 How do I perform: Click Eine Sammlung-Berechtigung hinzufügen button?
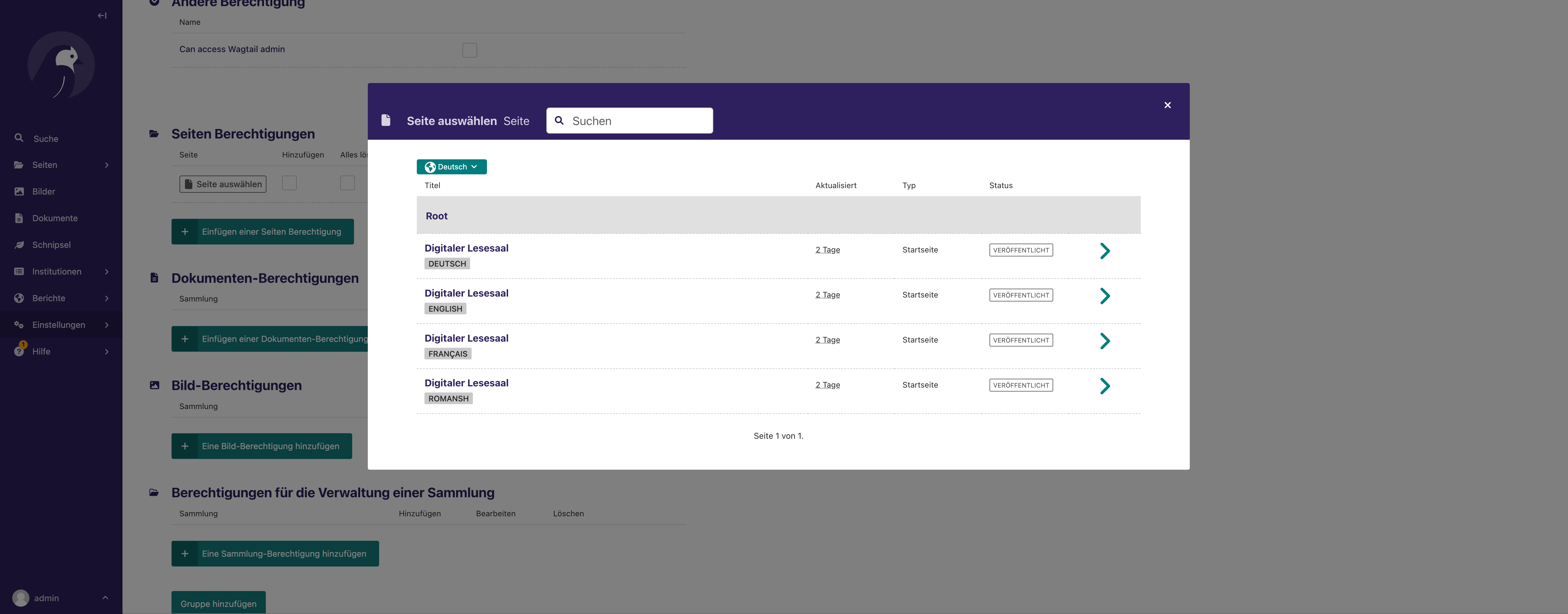coord(275,554)
